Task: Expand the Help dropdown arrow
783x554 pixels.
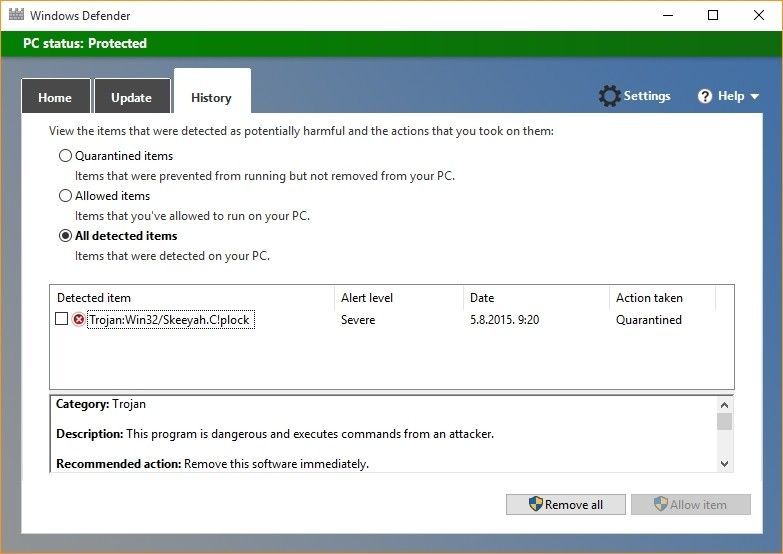Action: pyautogui.click(x=755, y=96)
